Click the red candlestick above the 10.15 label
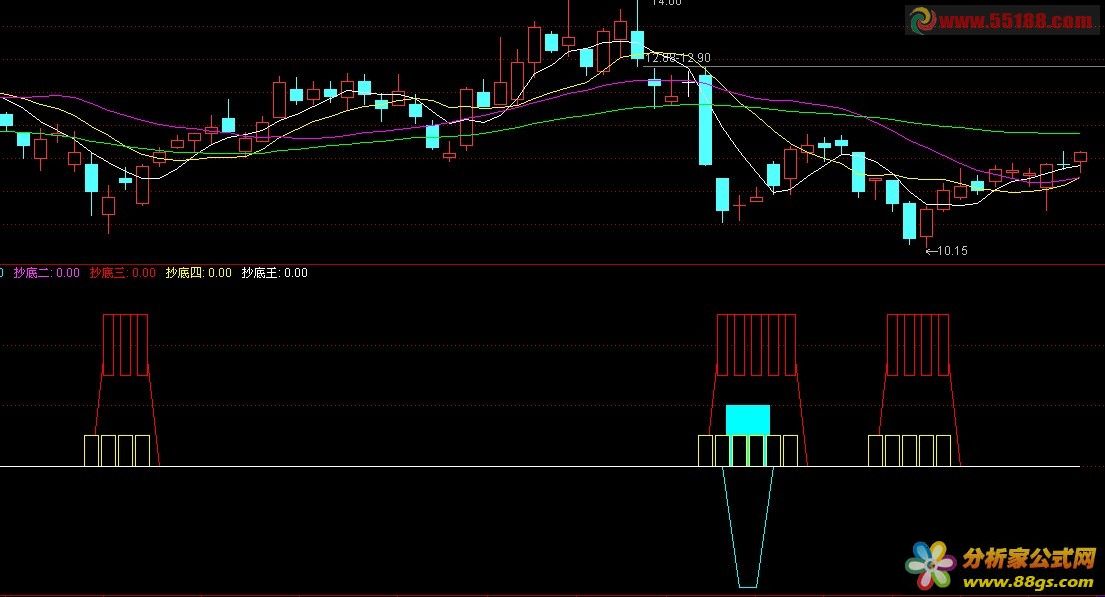Screen dimensions: 1105x597 [x=926, y=224]
